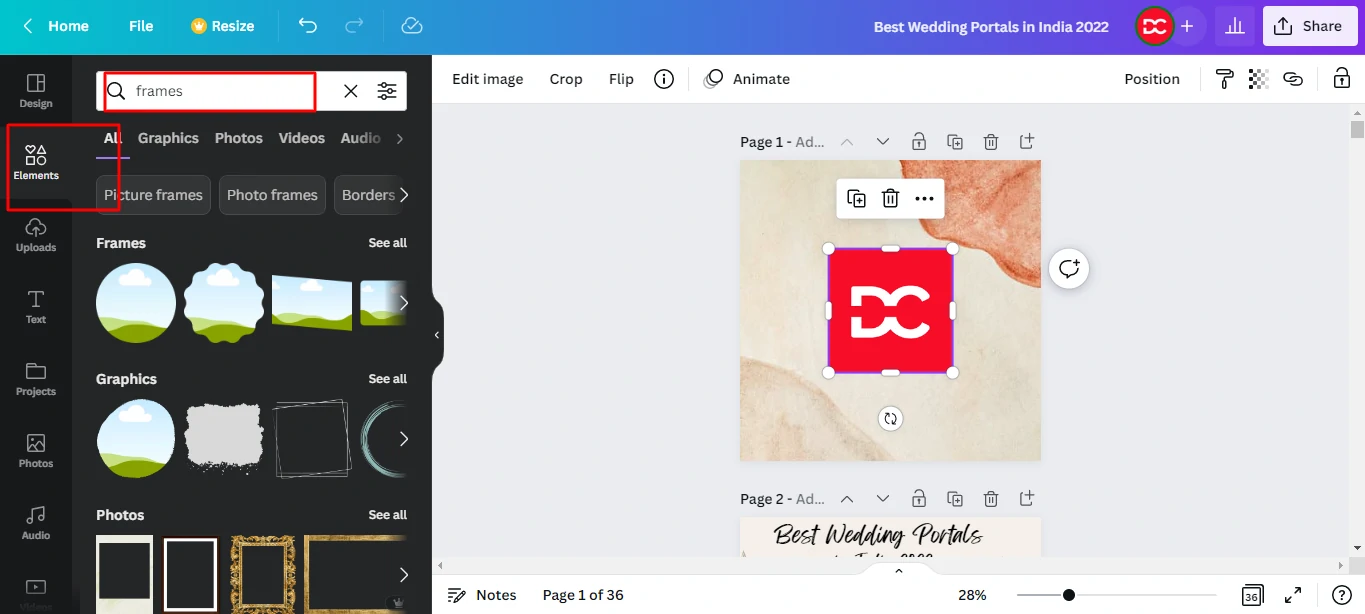
Task: Show more filter chips arrow
Action: 403,195
